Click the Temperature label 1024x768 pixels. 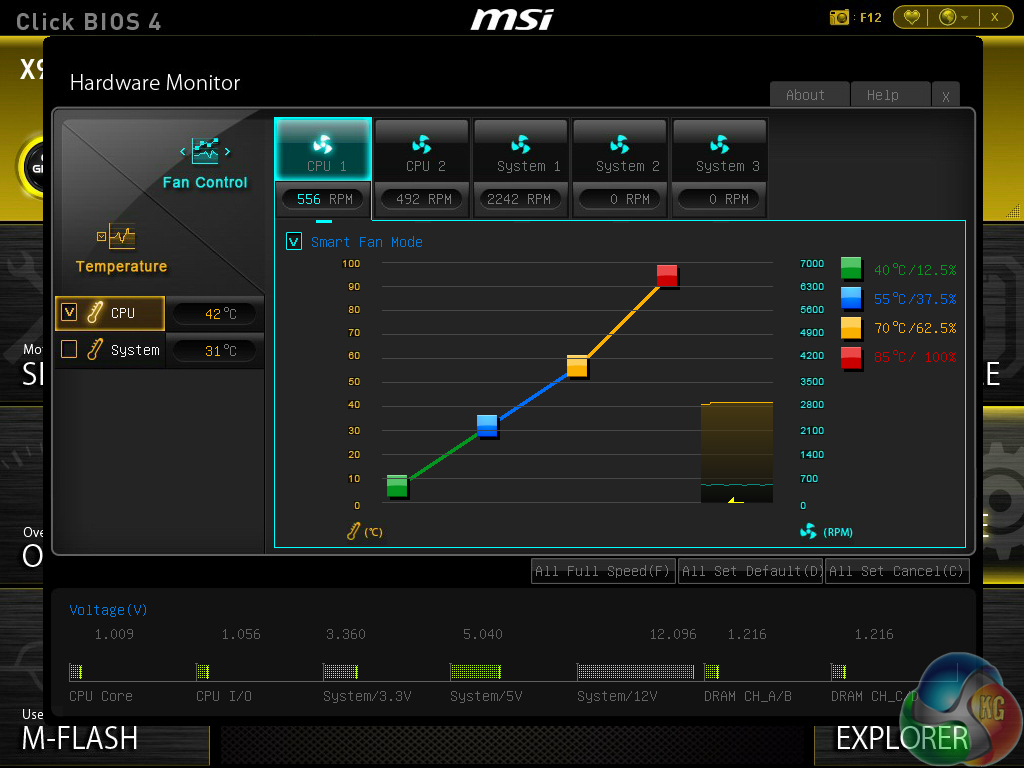(121, 266)
